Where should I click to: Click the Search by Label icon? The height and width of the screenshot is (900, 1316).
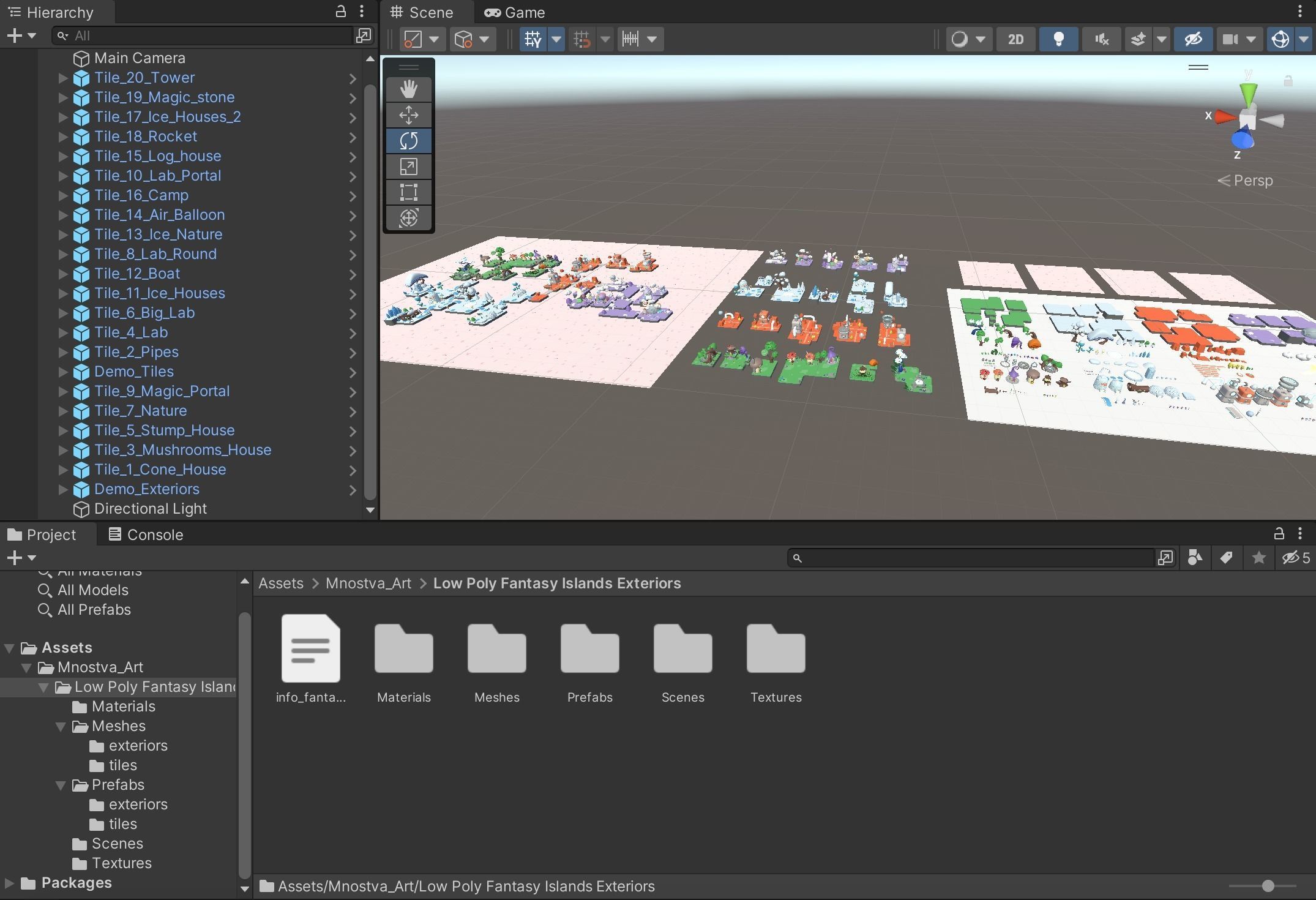tap(1226, 558)
